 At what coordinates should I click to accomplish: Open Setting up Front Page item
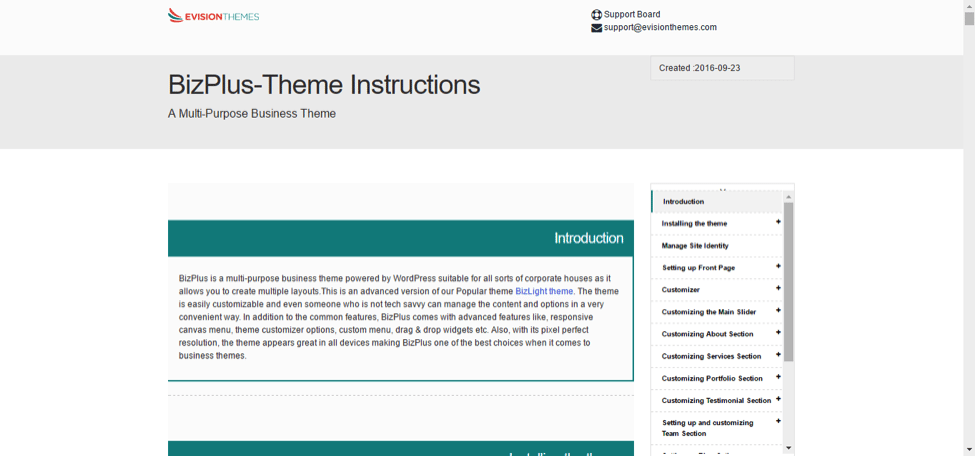698,268
